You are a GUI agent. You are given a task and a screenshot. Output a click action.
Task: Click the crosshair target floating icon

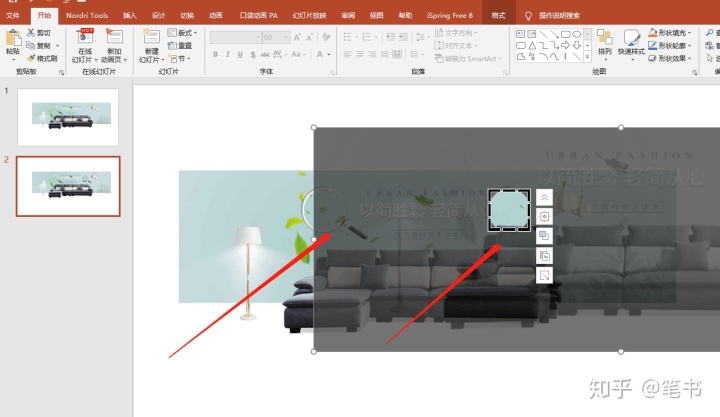click(544, 217)
